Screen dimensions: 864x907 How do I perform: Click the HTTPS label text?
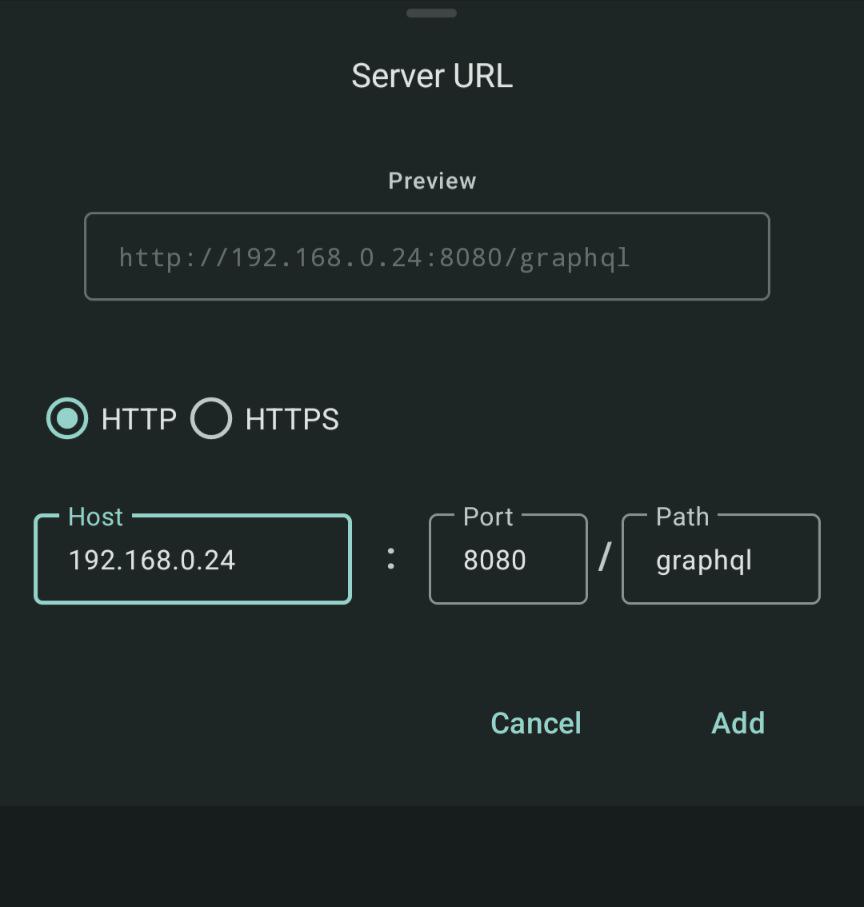(x=292, y=419)
